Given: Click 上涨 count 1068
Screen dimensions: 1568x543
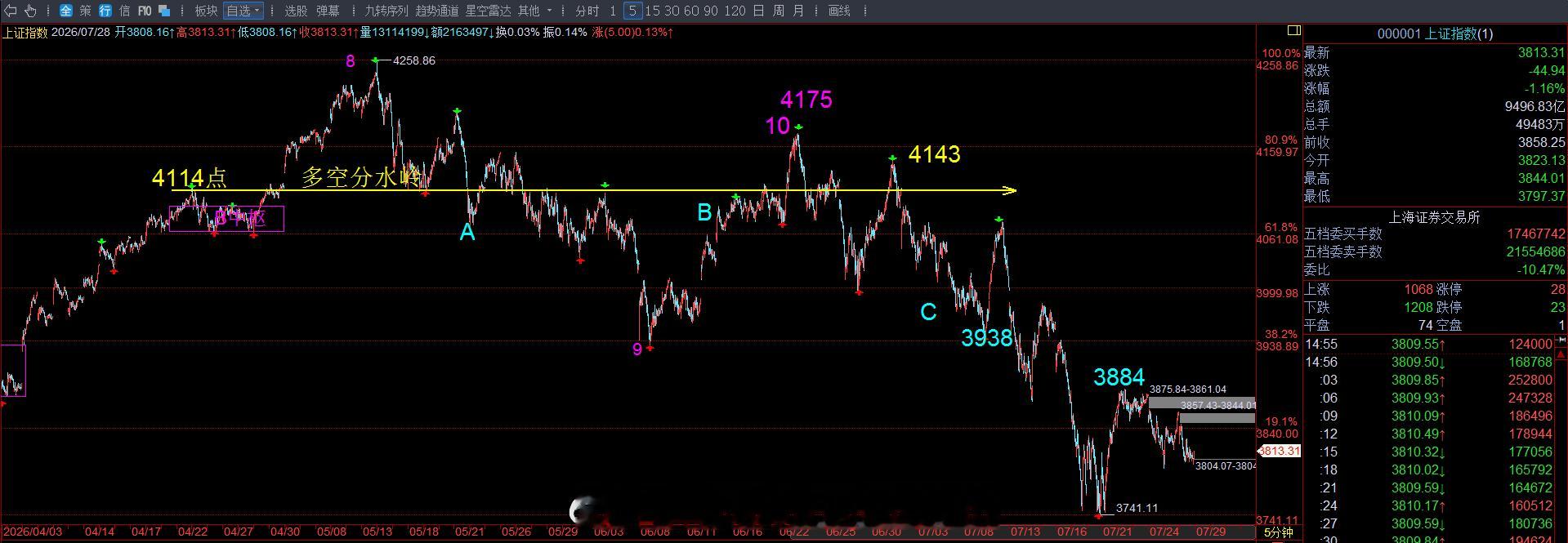Looking at the screenshot, I should [1418, 289].
